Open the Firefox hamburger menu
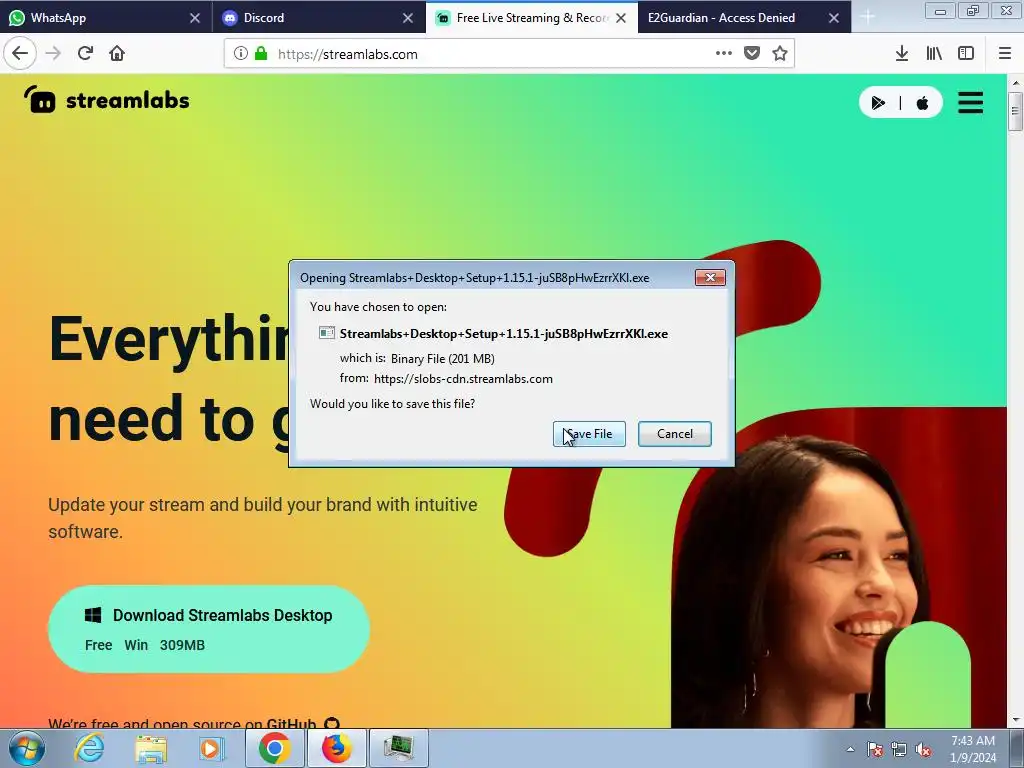 pos(1004,54)
